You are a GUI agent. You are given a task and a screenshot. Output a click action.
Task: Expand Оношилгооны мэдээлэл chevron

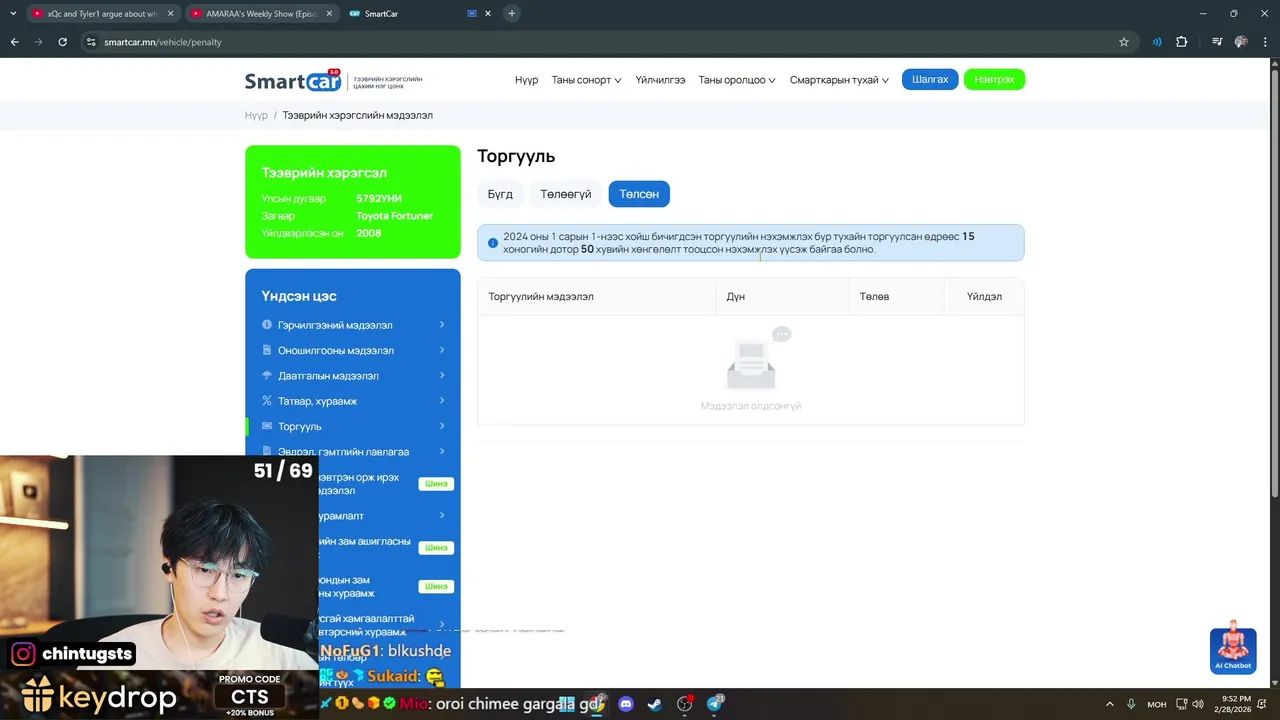tap(442, 350)
